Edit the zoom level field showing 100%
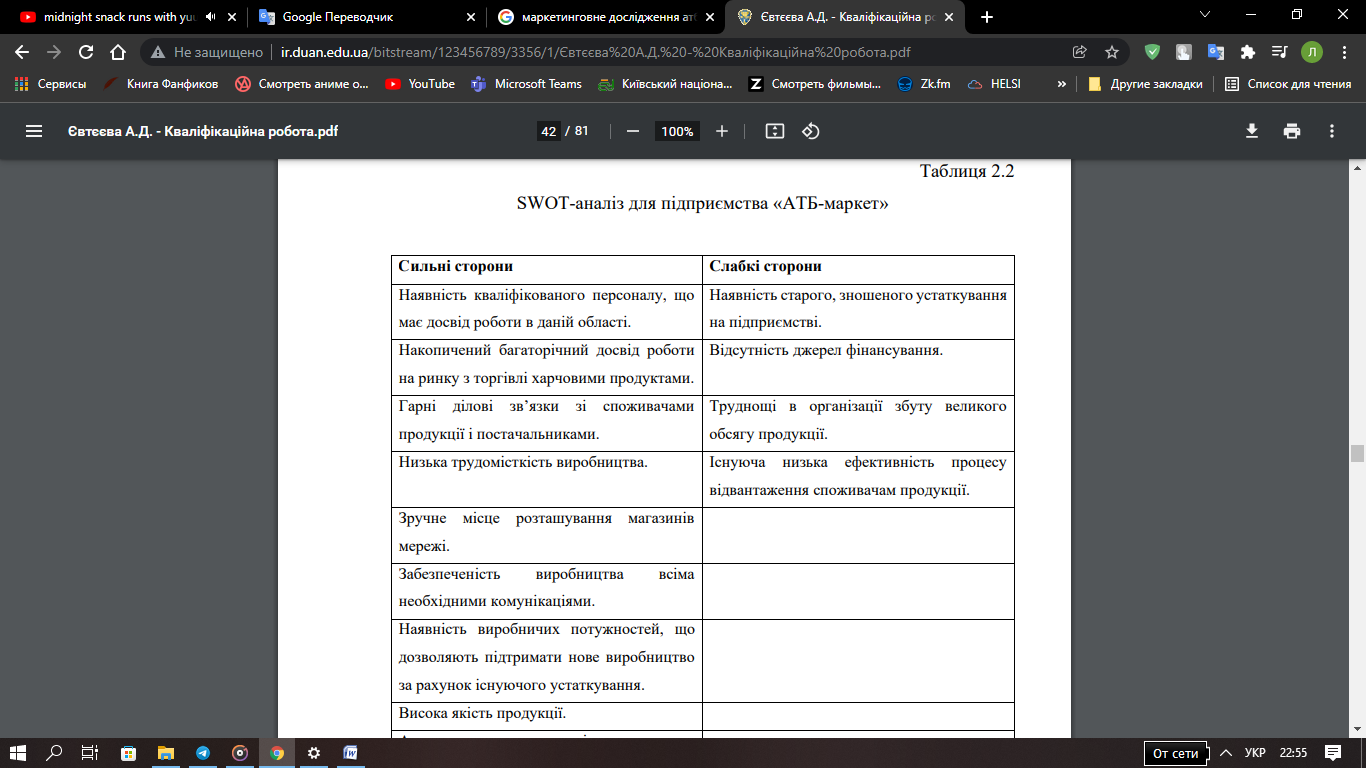 click(x=677, y=131)
